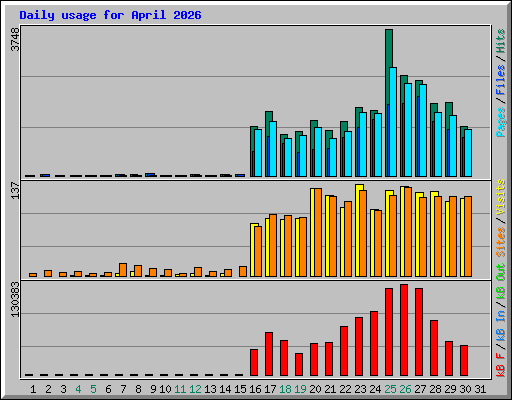Click green weekend day label 4
Viewport: 512px width, 400px height.
[78, 389]
